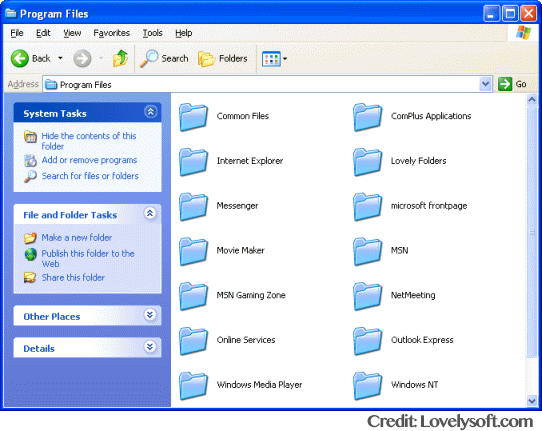Click Hide the contents of this folder
The height and width of the screenshot is (431, 542).
pos(89,141)
